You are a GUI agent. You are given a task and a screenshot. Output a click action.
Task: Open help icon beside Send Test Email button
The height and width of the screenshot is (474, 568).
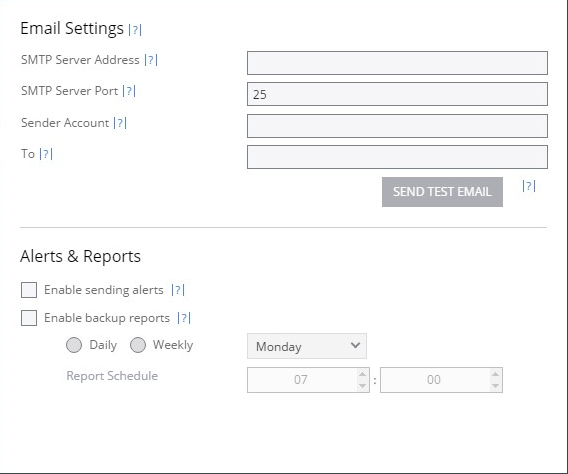tap(529, 186)
